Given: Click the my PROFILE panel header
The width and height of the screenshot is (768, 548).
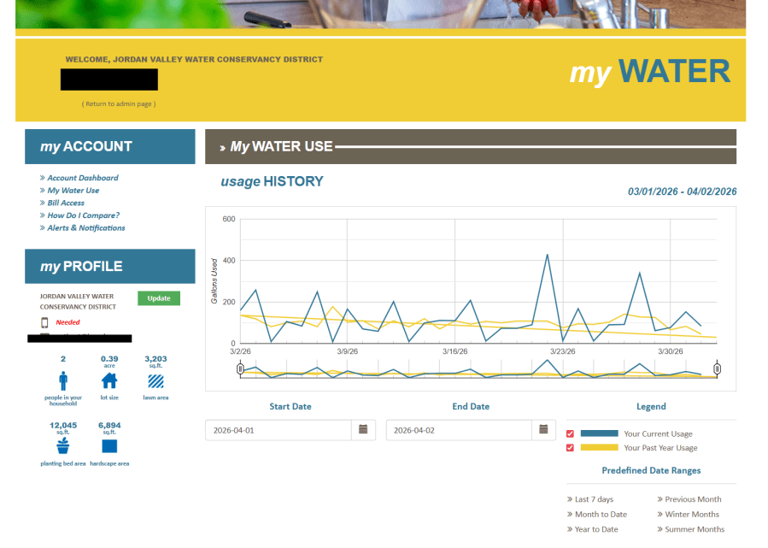Looking at the screenshot, I should tap(110, 266).
